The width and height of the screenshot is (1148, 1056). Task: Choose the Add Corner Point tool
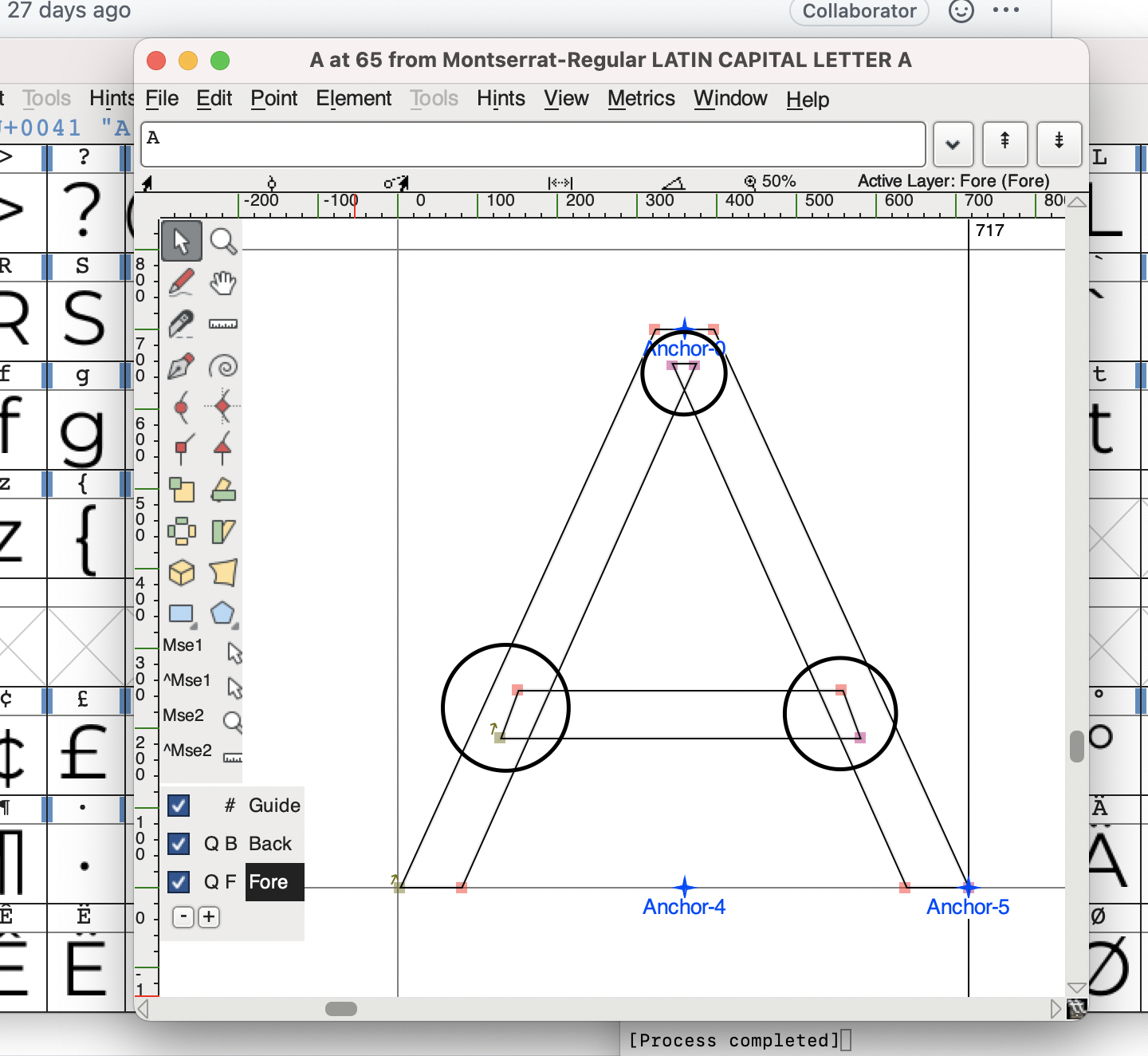tap(182, 449)
